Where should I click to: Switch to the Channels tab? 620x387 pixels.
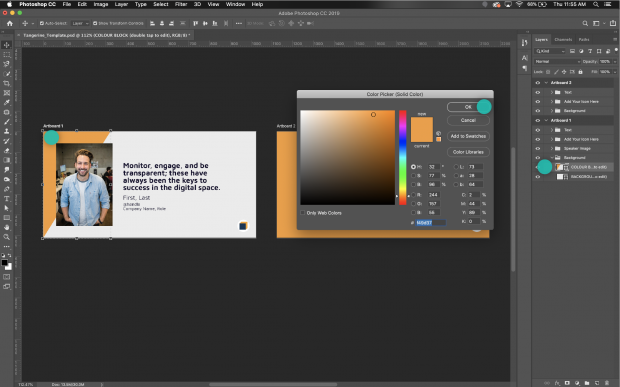point(563,40)
